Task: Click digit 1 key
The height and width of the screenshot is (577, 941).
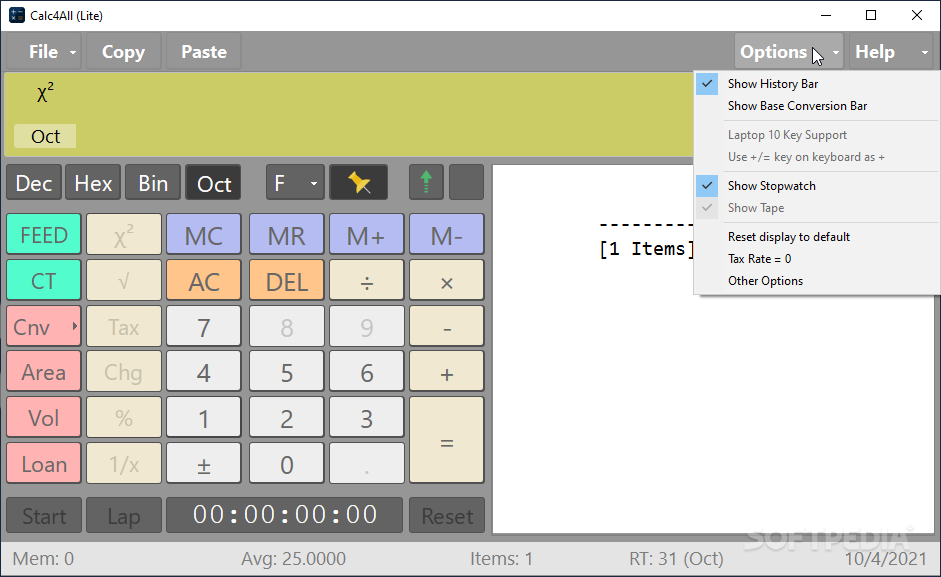Action: [x=204, y=418]
